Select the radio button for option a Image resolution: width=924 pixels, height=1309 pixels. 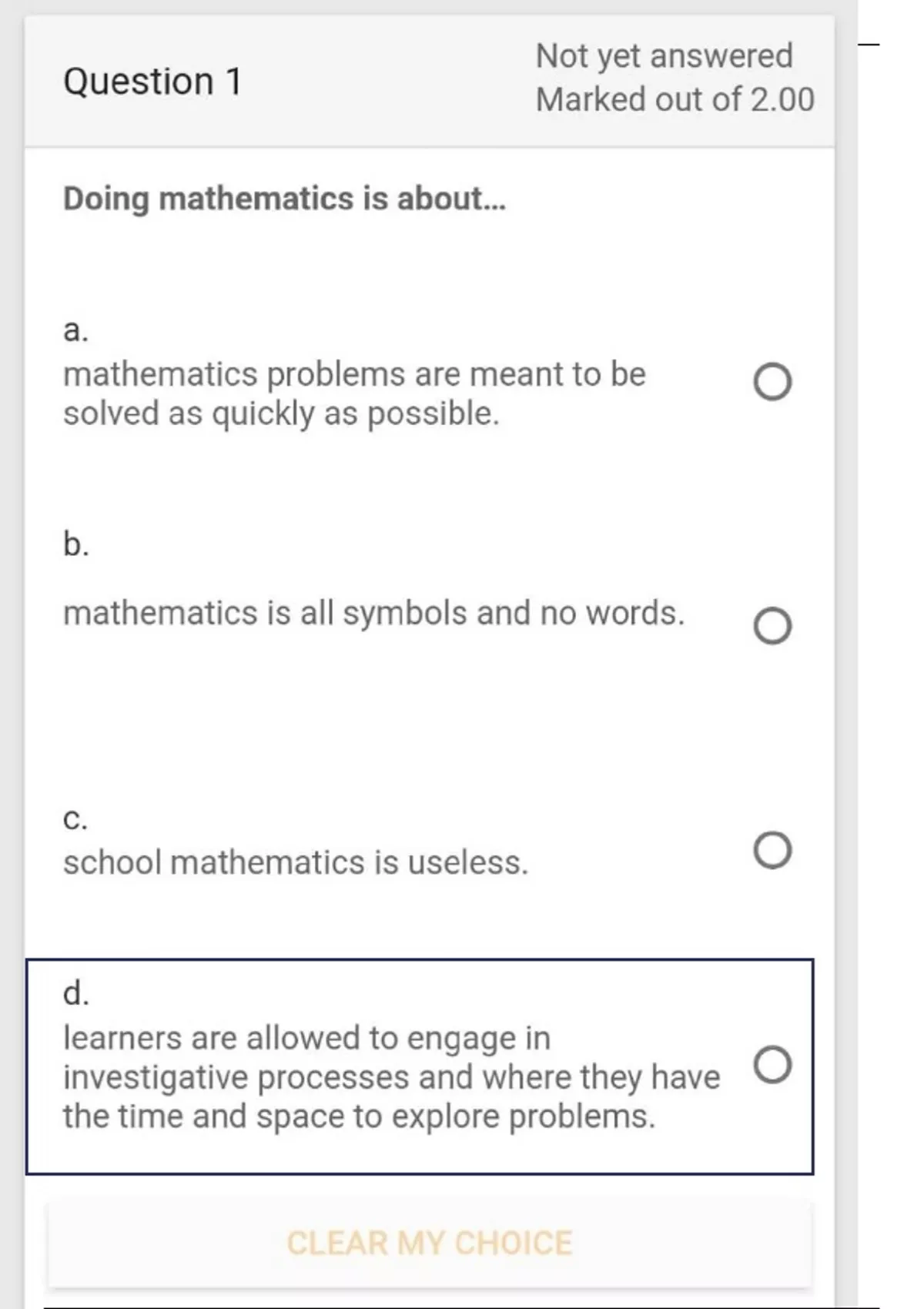point(772,382)
